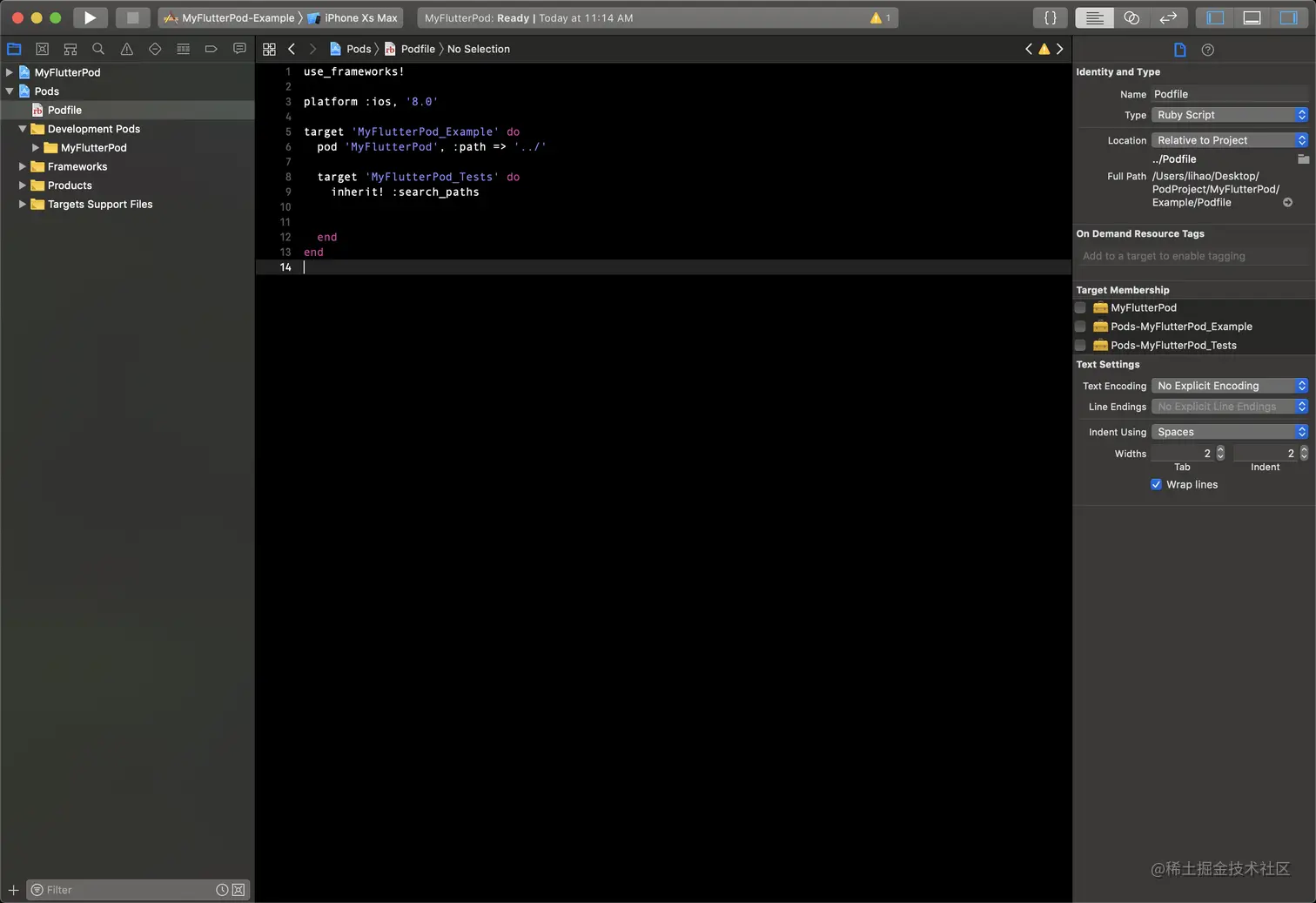Click the jump bar issue warning icon

click(x=1044, y=49)
